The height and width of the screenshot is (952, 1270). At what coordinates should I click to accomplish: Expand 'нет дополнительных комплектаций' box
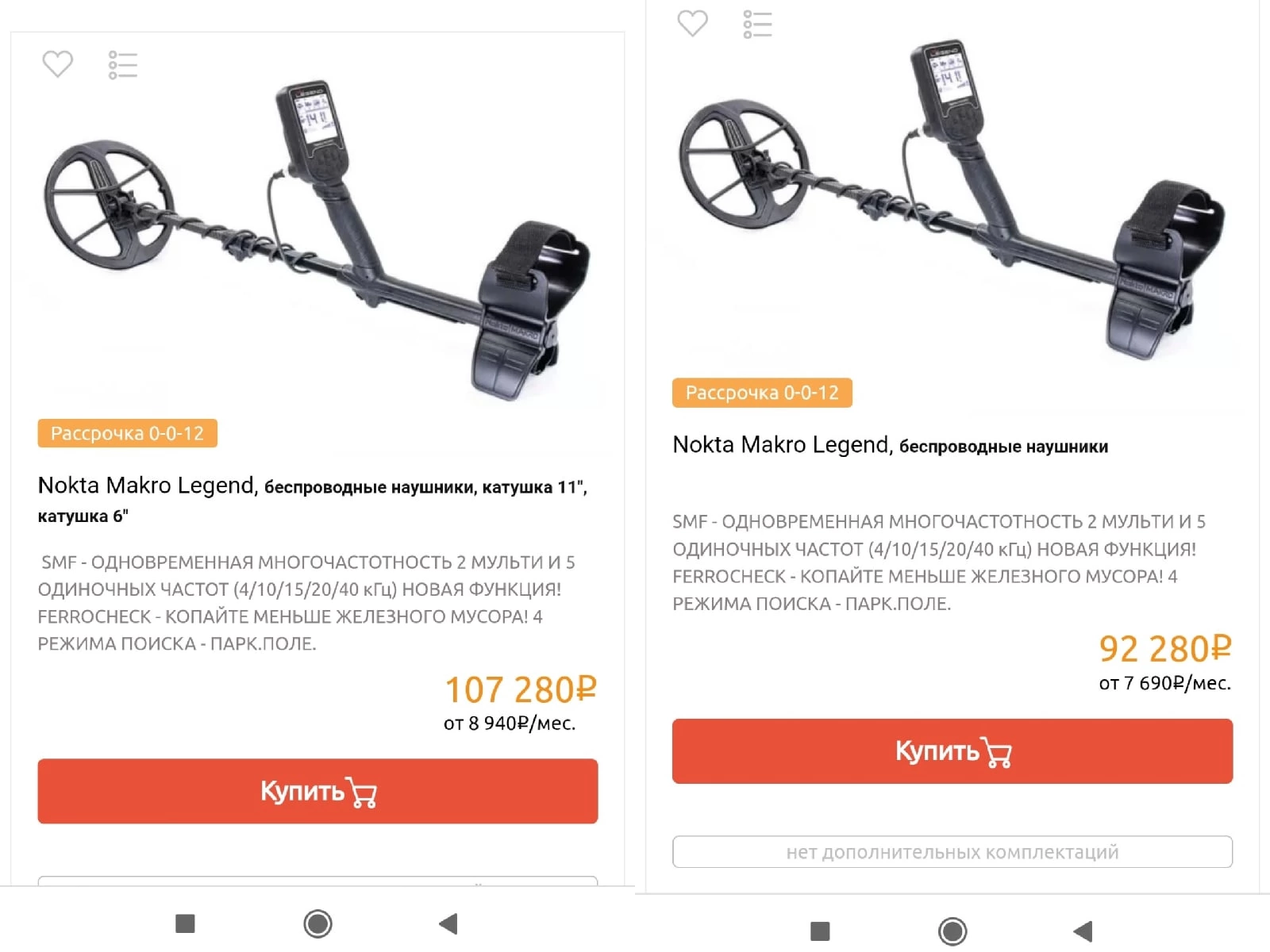[x=952, y=852]
